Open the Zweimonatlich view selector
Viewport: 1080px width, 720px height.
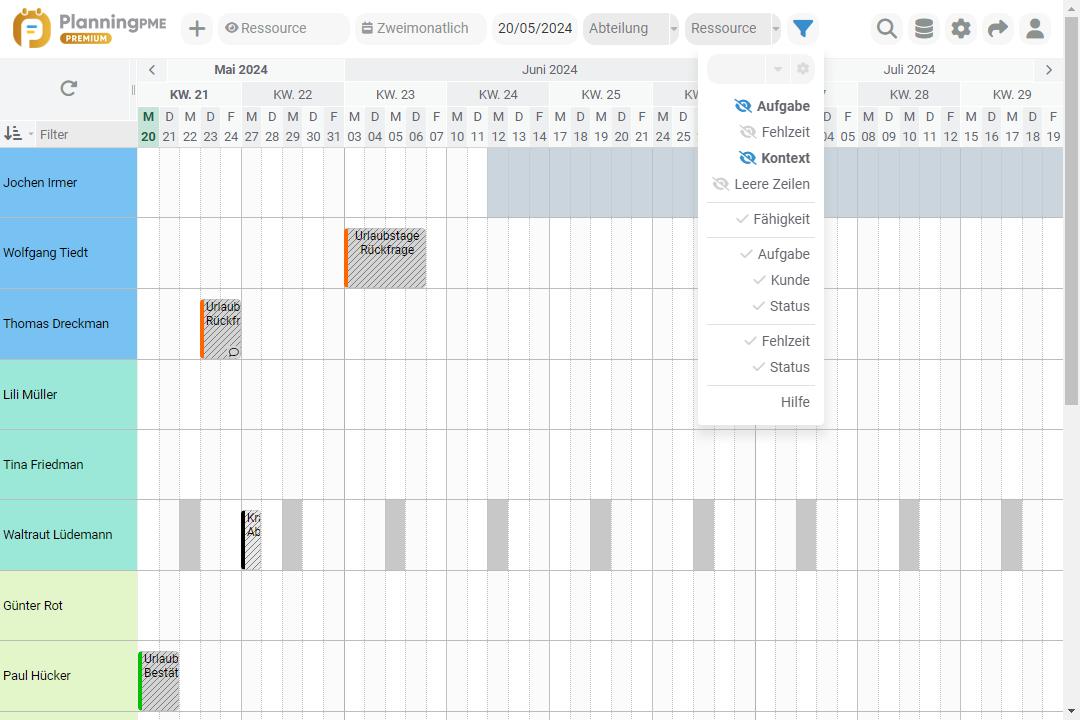[420, 29]
